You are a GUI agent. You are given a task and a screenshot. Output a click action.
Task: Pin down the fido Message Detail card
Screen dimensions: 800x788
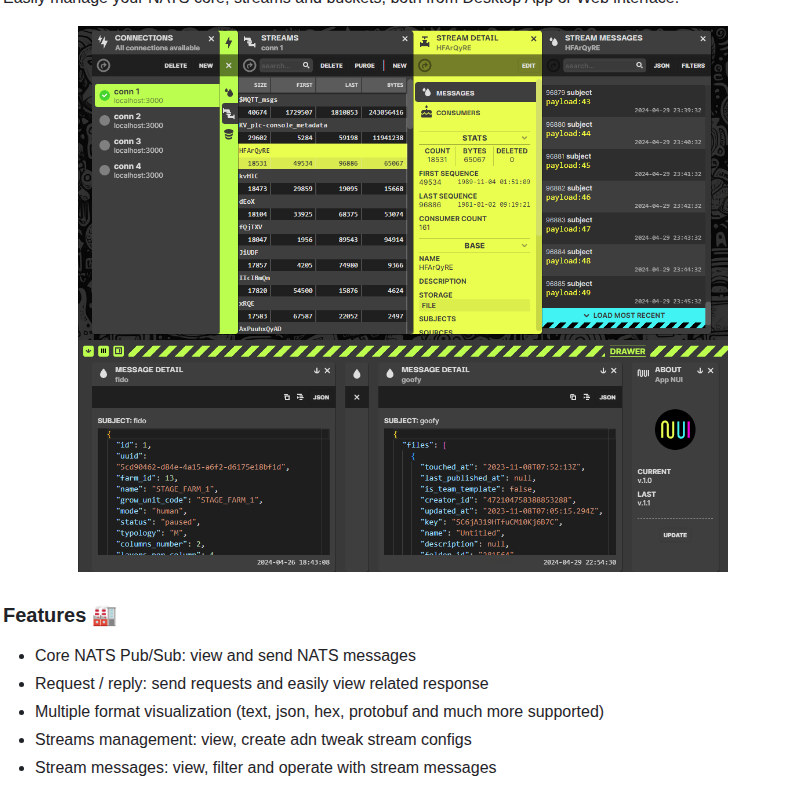click(x=317, y=371)
